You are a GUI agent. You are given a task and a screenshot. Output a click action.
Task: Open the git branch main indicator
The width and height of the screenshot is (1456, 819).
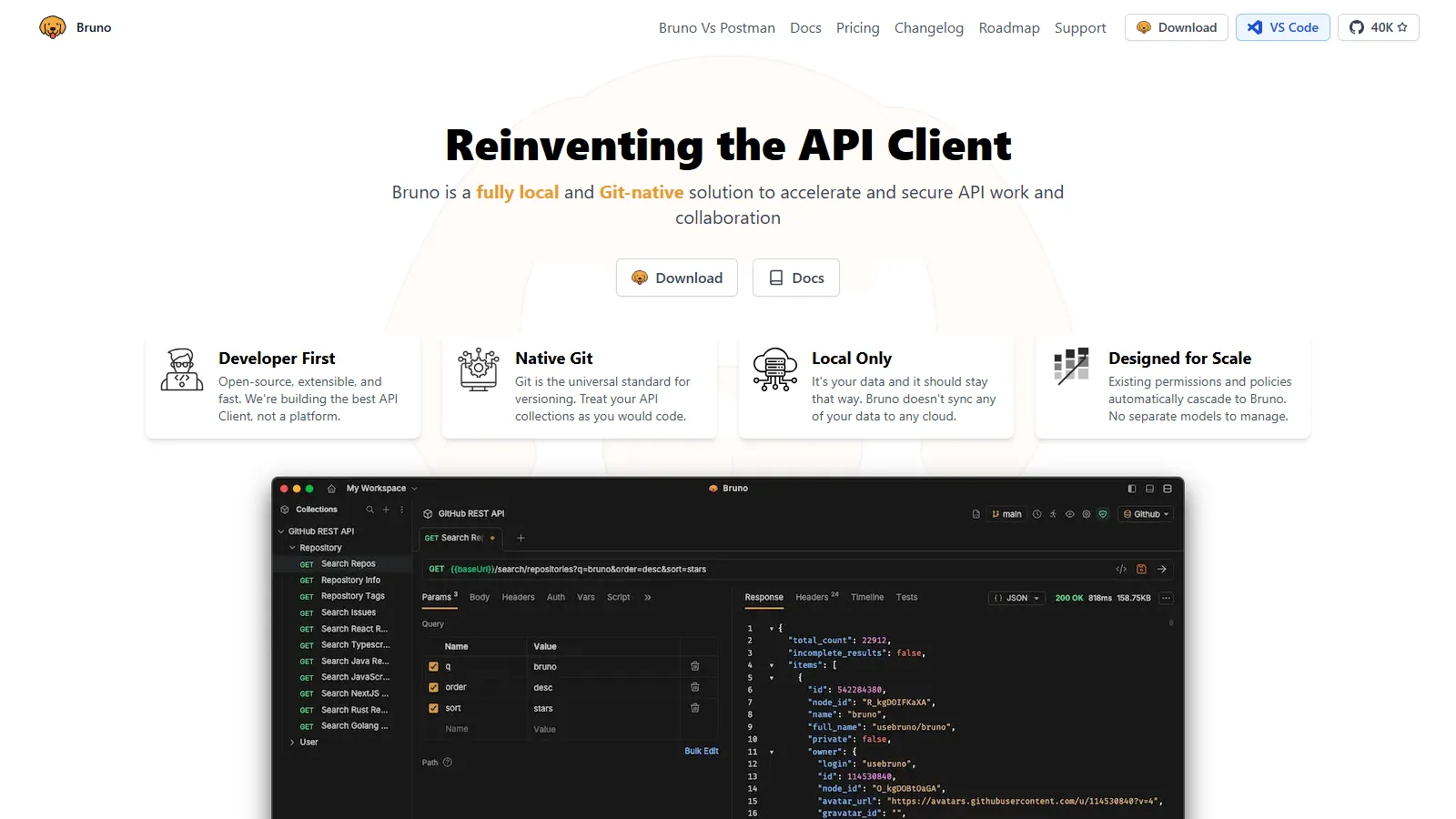click(x=1007, y=514)
